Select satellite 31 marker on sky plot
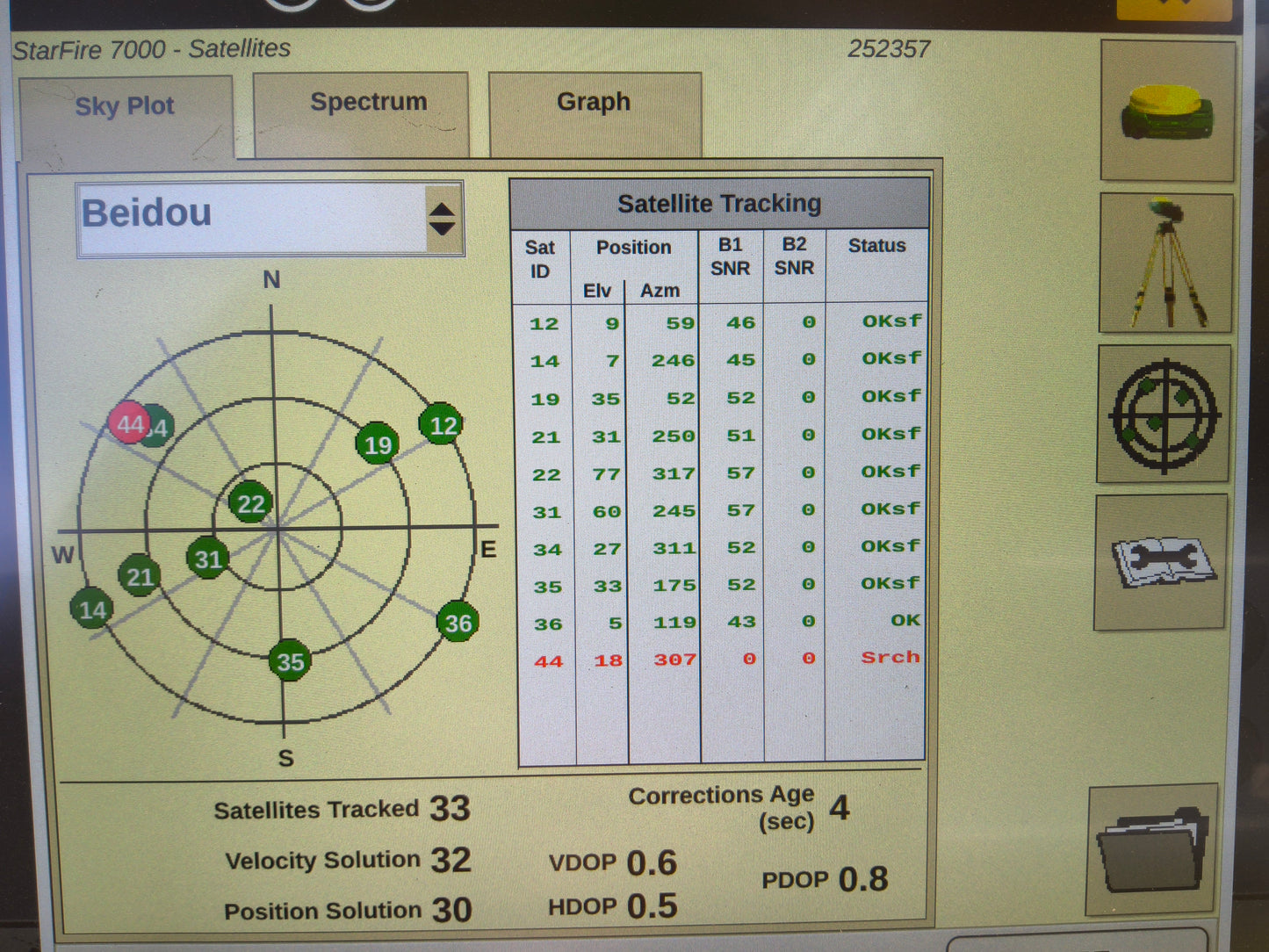 [208, 559]
